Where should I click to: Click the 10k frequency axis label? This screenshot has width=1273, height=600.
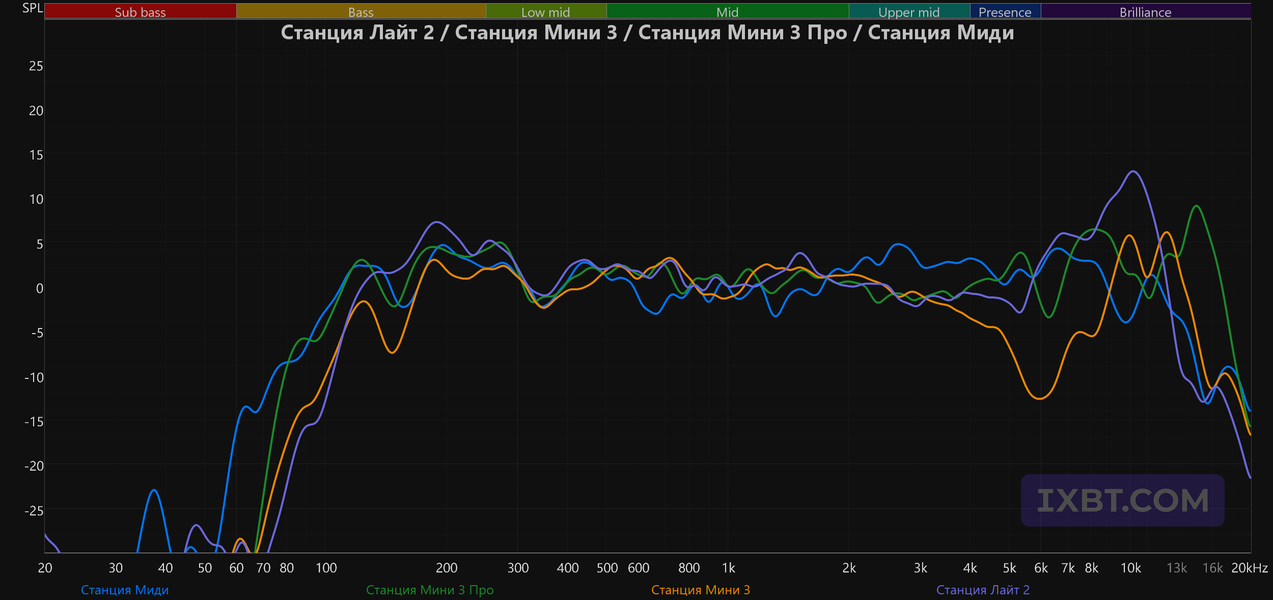tap(1130, 568)
